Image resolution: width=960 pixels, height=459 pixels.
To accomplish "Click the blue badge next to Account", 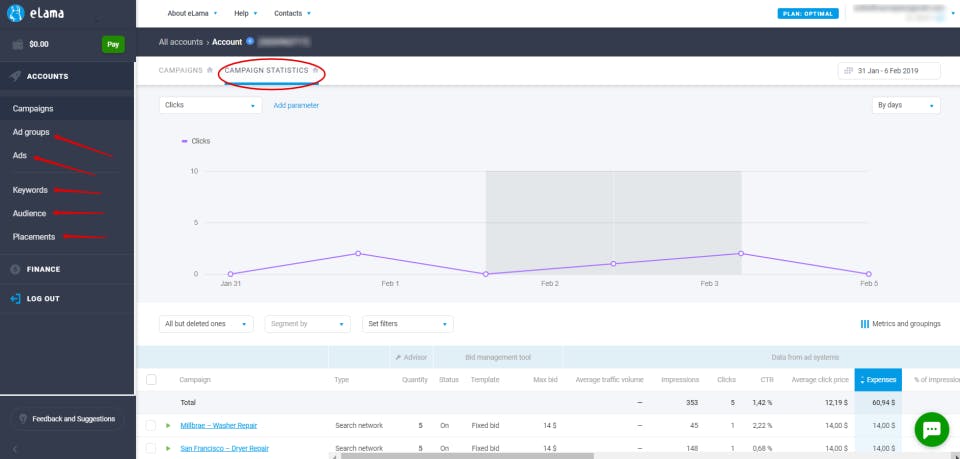I will click(250, 42).
